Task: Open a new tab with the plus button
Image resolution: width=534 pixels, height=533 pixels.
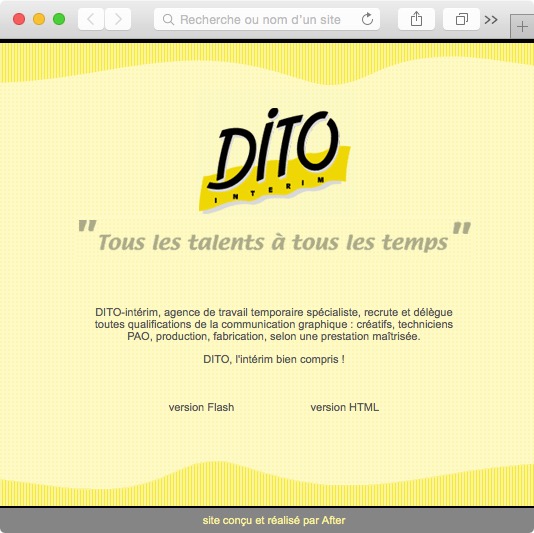Action: tap(522, 27)
